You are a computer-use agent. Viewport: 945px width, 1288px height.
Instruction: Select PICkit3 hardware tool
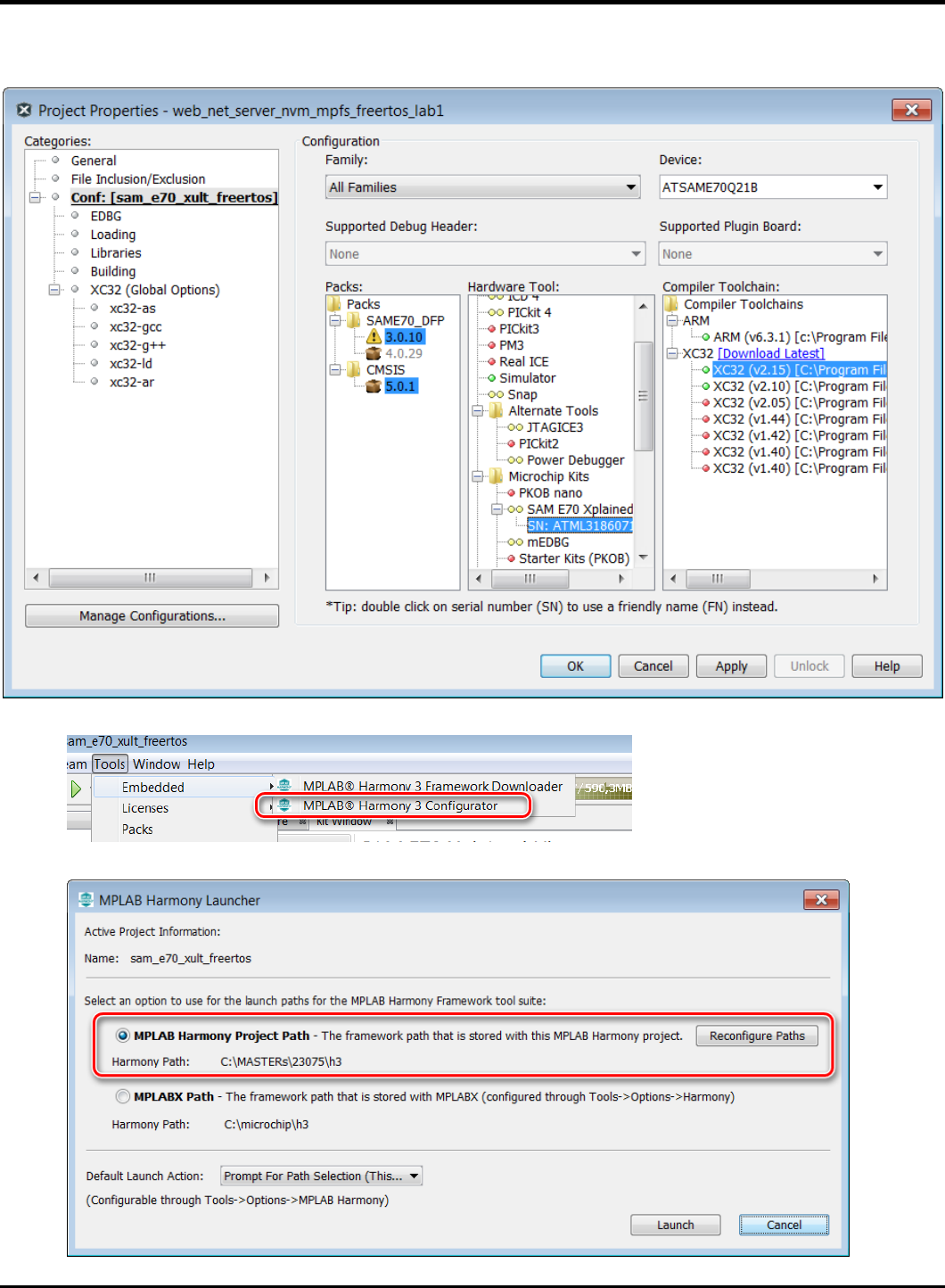click(x=519, y=328)
